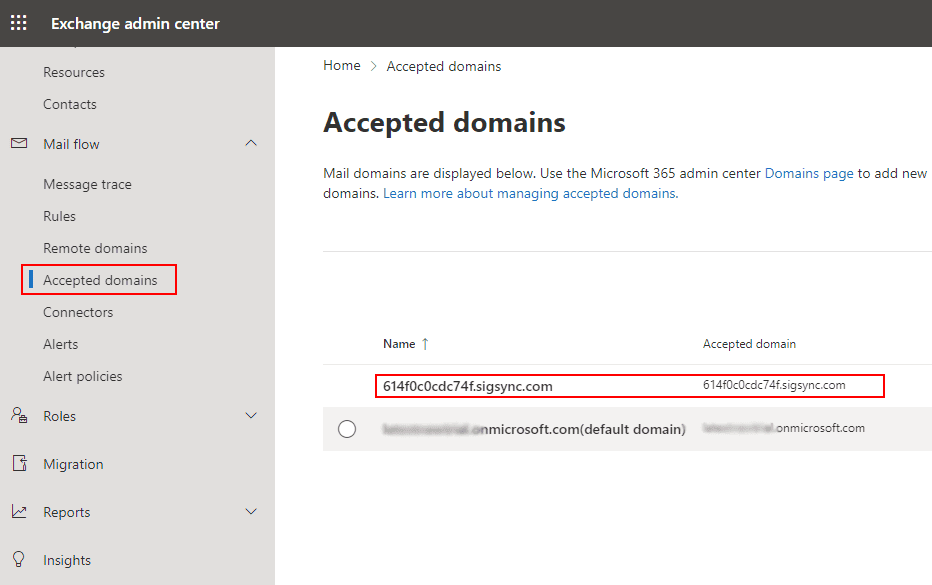Click the Roles person icon
The height and width of the screenshot is (585, 932).
tap(19, 416)
